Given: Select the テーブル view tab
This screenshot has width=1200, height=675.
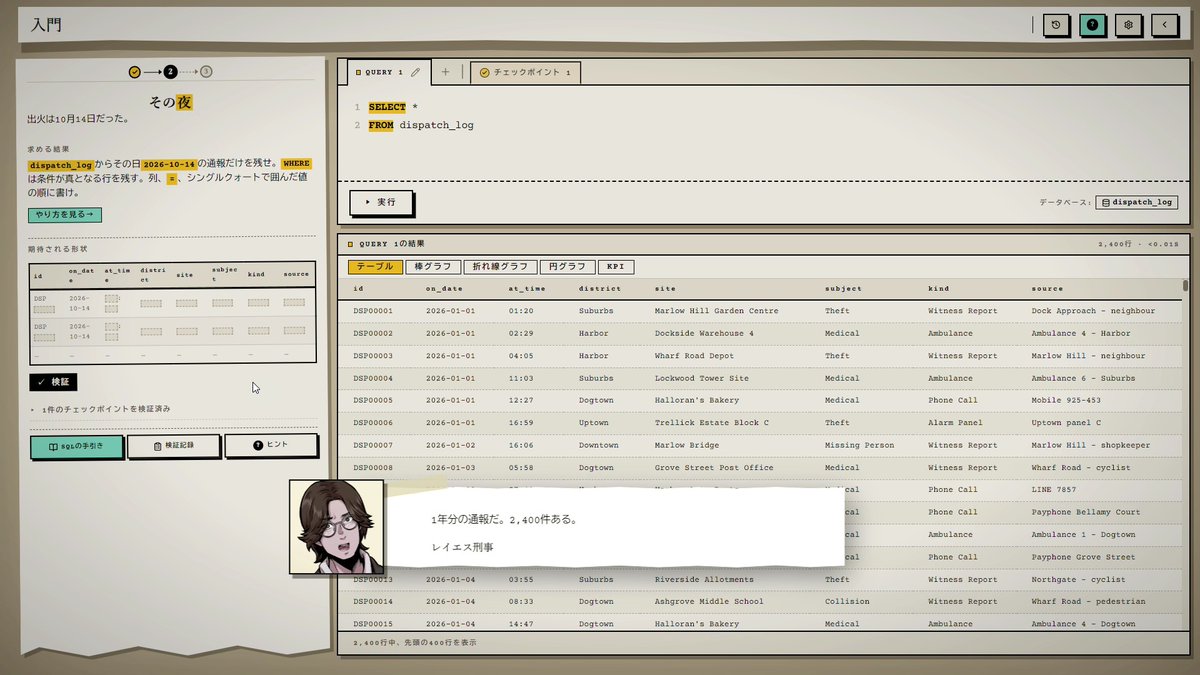Looking at the screenshot, I should click(x=375, y=267).
